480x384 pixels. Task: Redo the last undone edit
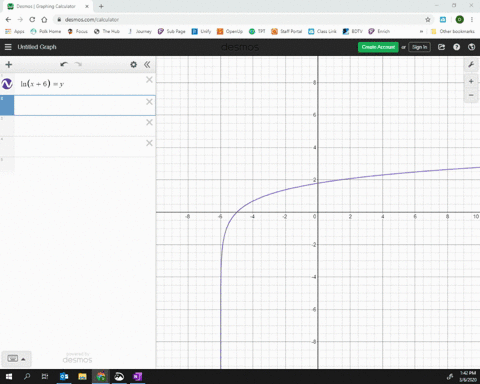[78, 64]
